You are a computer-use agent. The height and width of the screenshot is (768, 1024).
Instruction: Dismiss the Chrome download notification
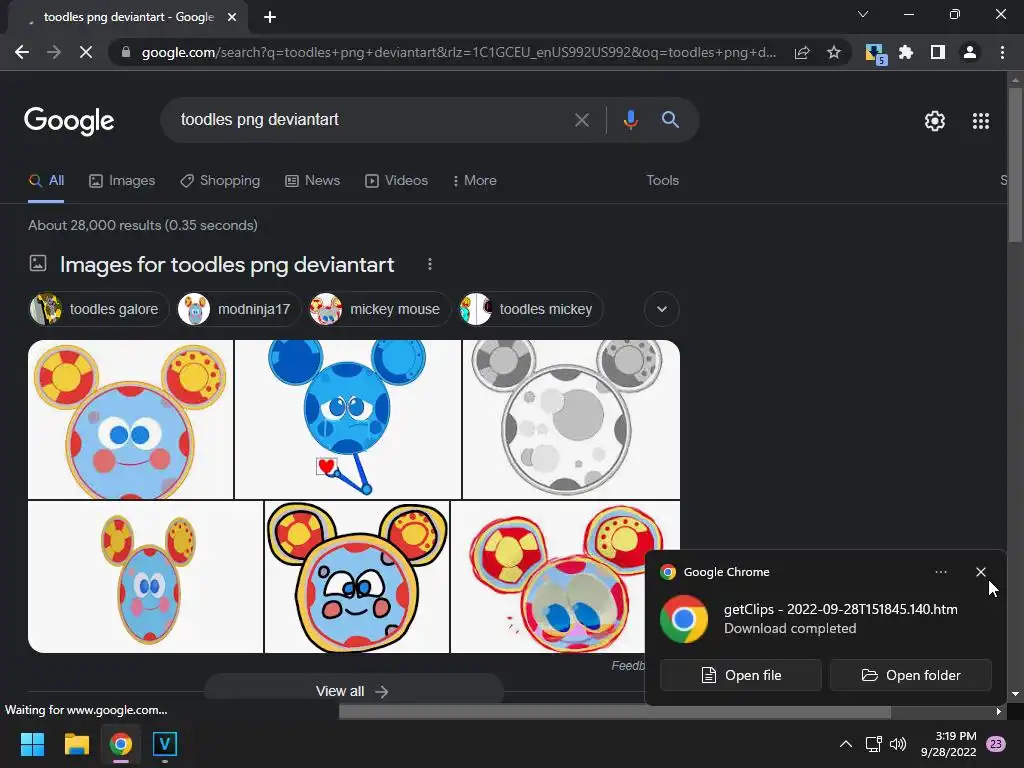pyautogui.click(x=980, y=572)
